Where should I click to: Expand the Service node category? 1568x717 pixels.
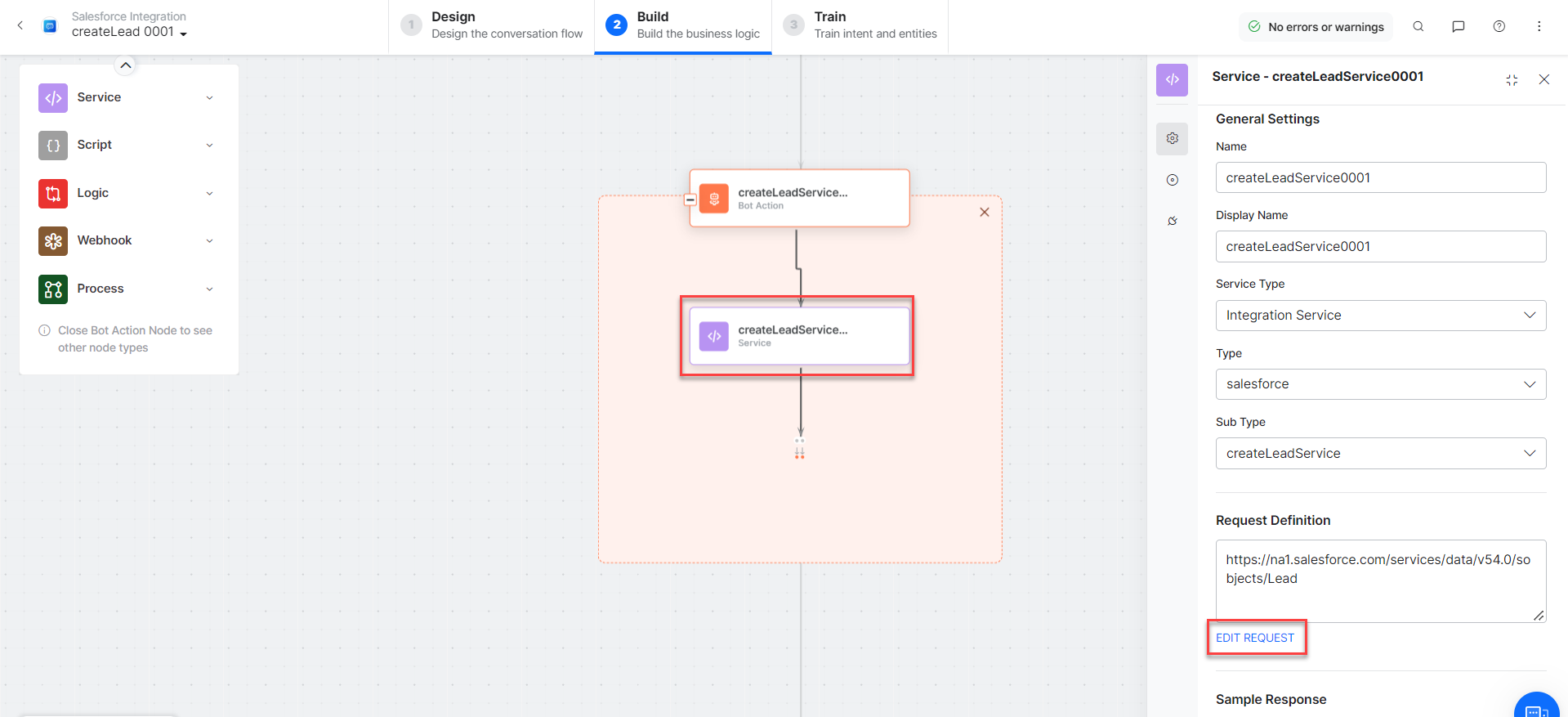tap(209, 98)
